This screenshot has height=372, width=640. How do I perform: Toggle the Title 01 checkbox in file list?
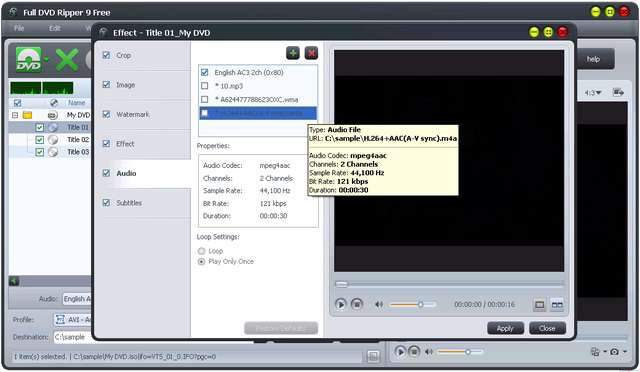39,127
